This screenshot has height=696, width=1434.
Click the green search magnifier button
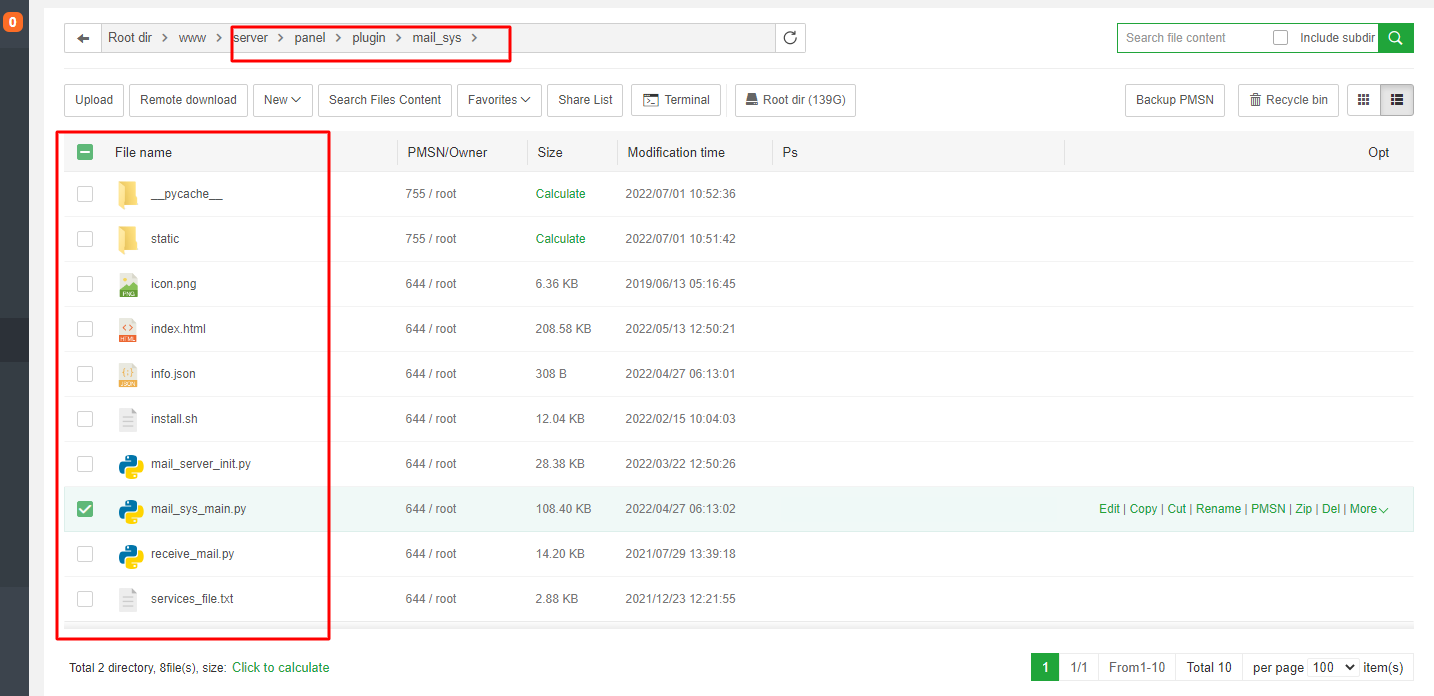click(1395, 38)
